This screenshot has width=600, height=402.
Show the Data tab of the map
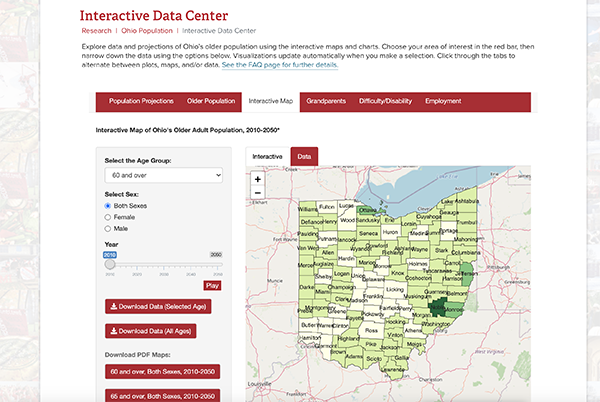pos(304,157)
